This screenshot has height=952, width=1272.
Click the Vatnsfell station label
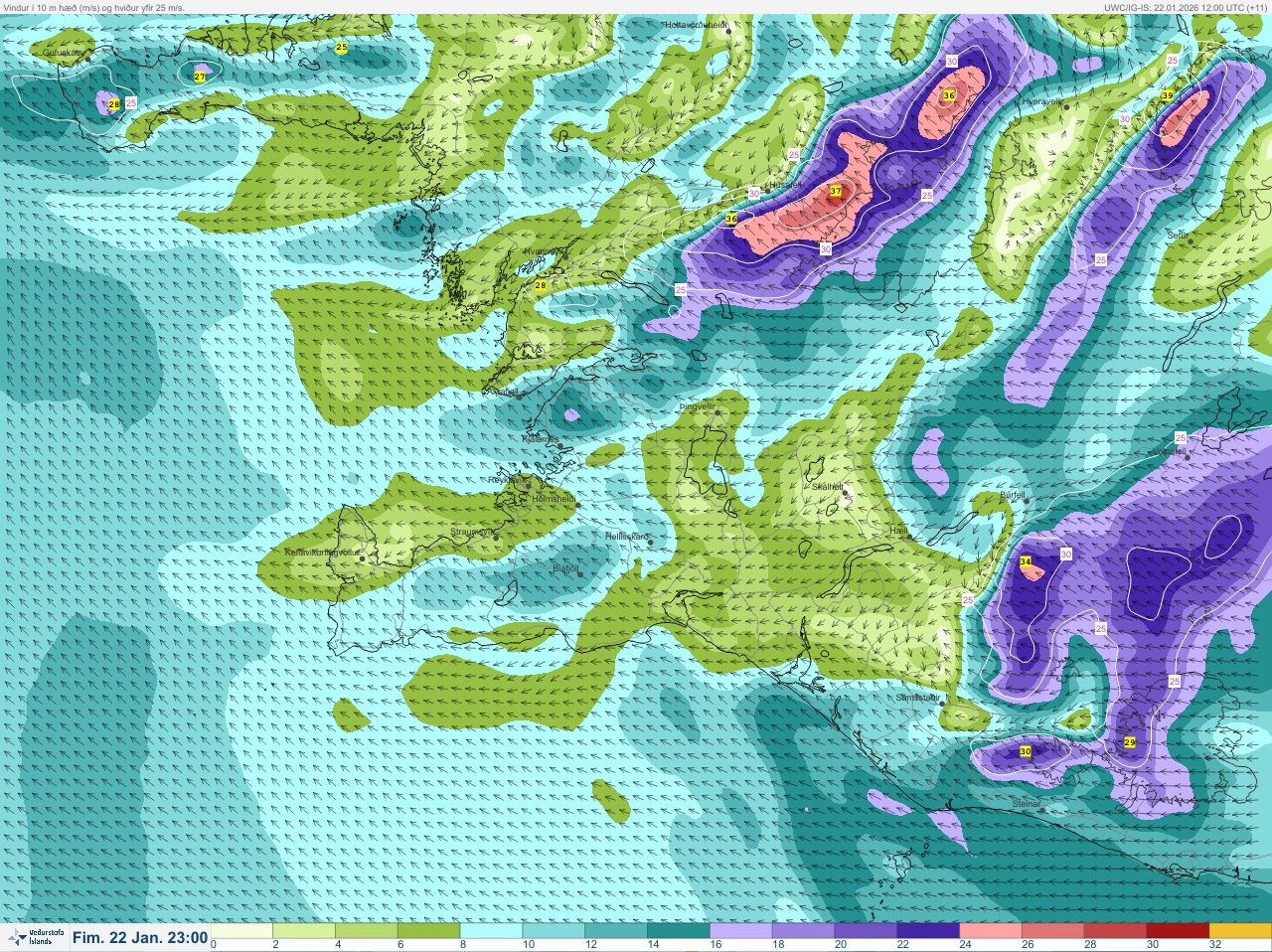pos(1169,450)
